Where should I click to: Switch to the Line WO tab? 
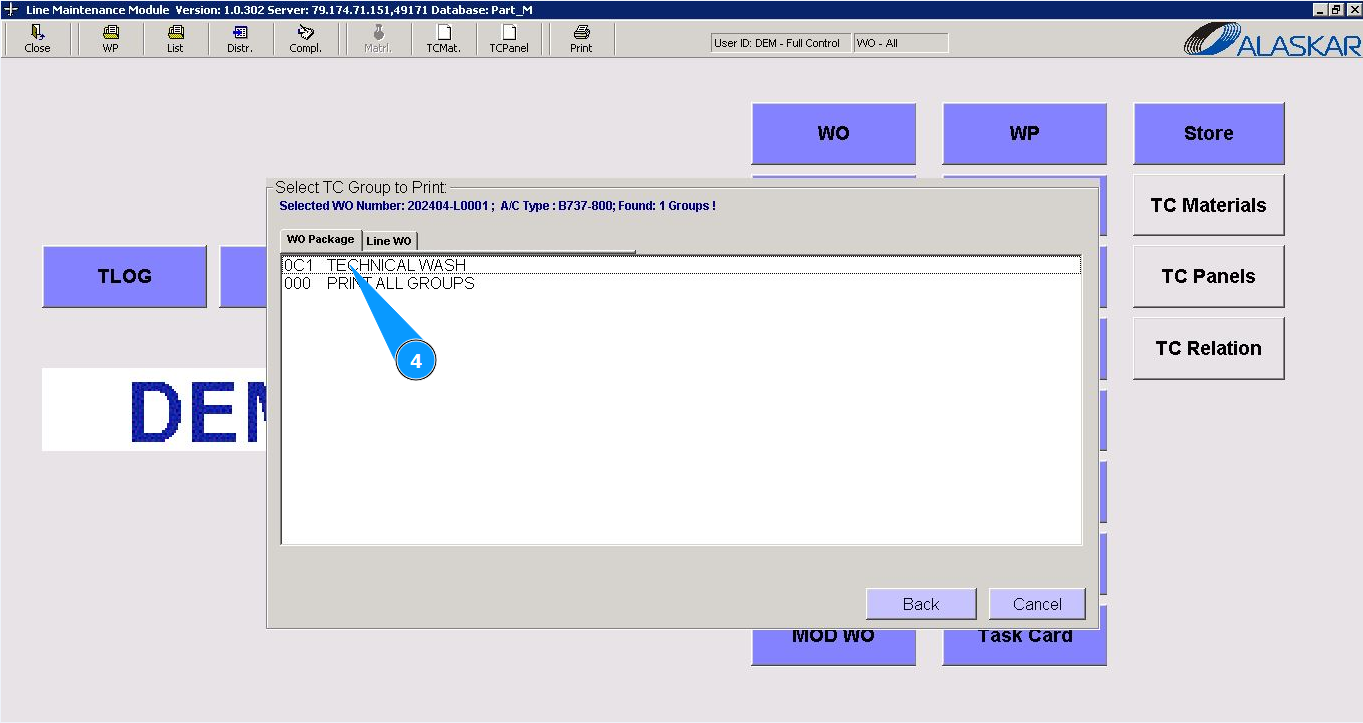point(388,241)
